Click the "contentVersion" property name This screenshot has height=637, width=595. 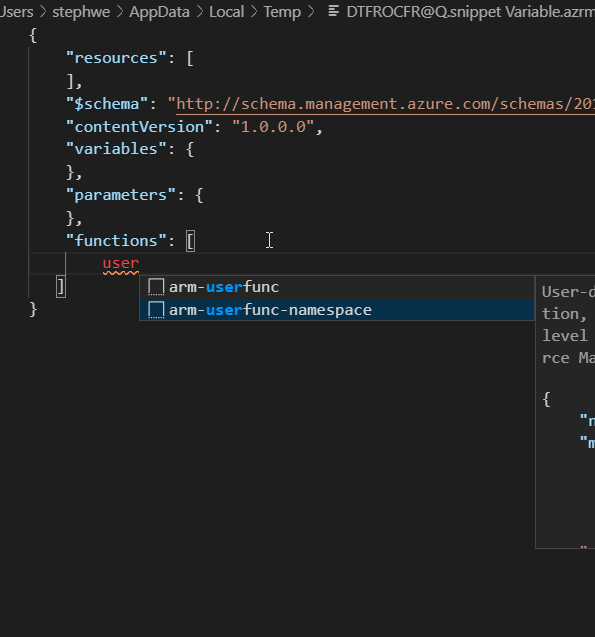tap(139, 127)
